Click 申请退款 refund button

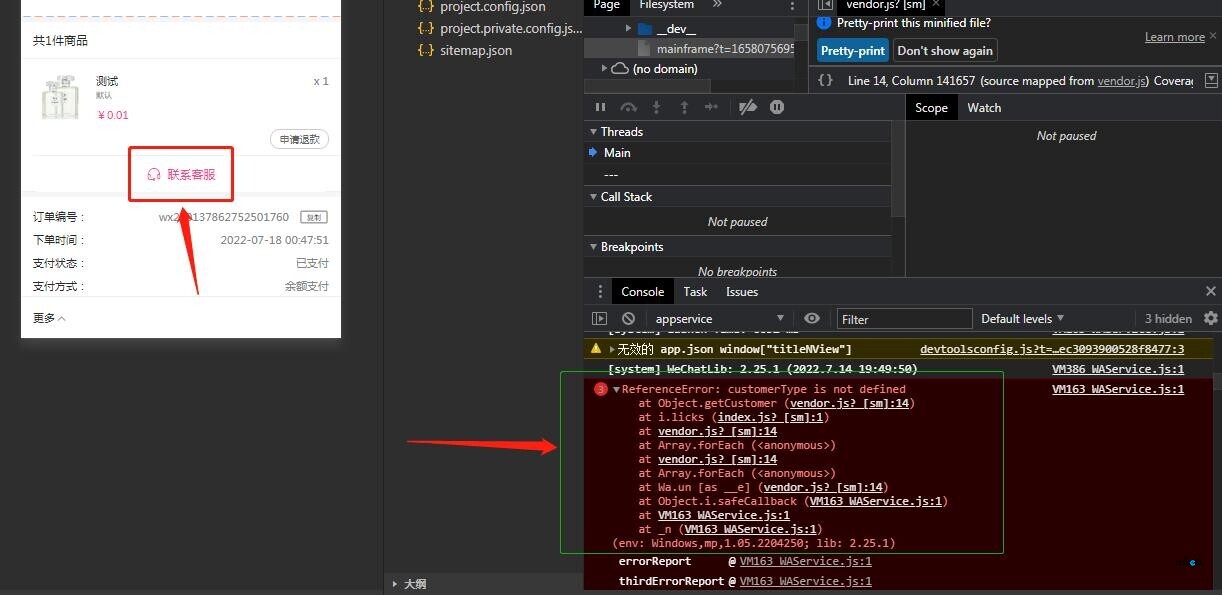click(299, 139)
